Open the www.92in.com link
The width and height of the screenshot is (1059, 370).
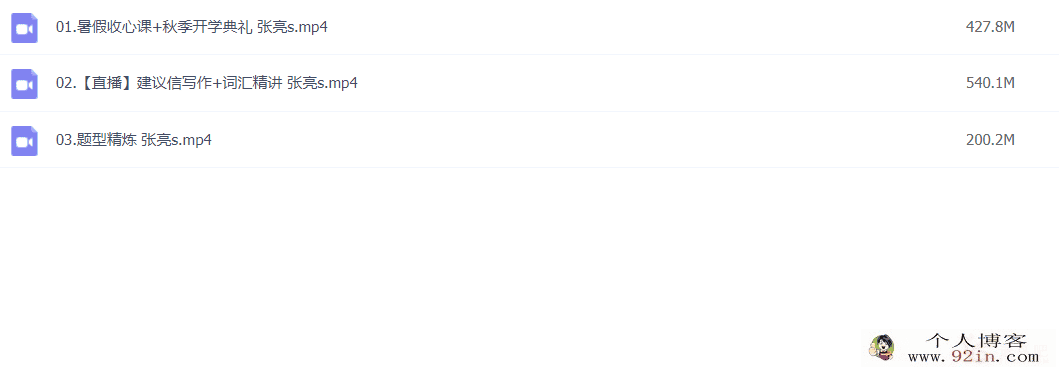click(x=973, y=357)
